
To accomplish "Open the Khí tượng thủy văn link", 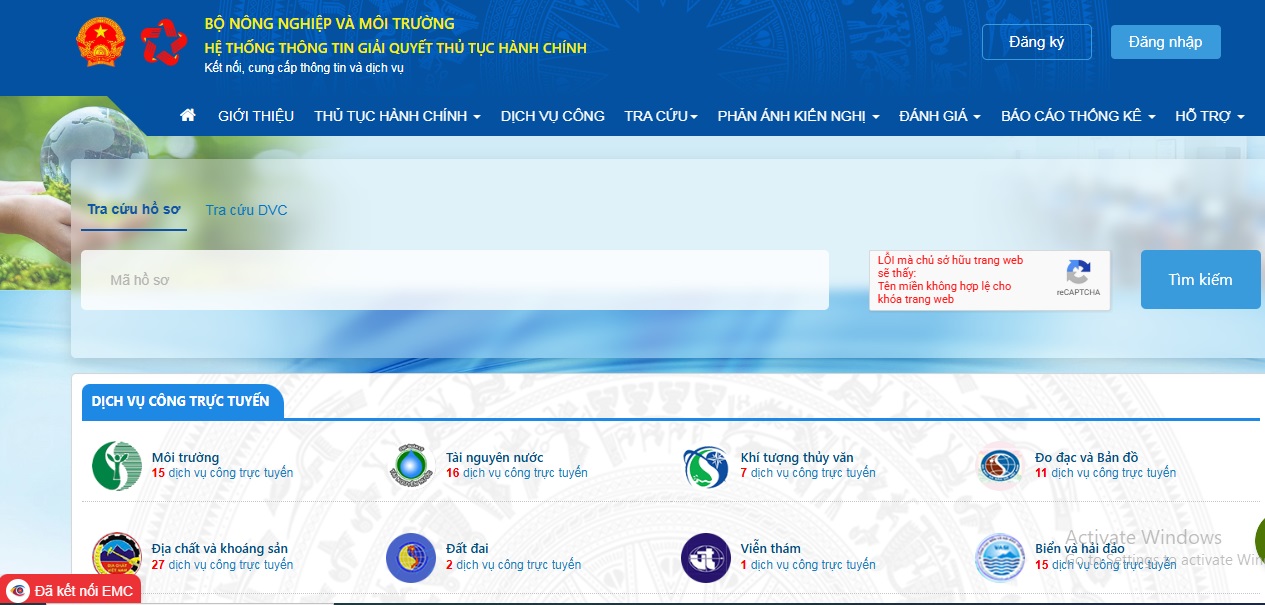I will (797, 458).
